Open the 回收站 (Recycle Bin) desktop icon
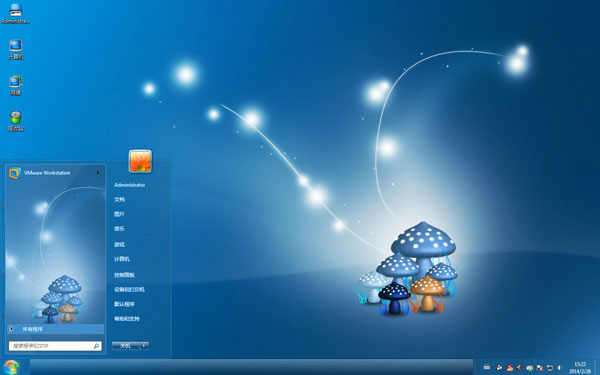Screen dimensions: 600x375 tap(16, 121)
